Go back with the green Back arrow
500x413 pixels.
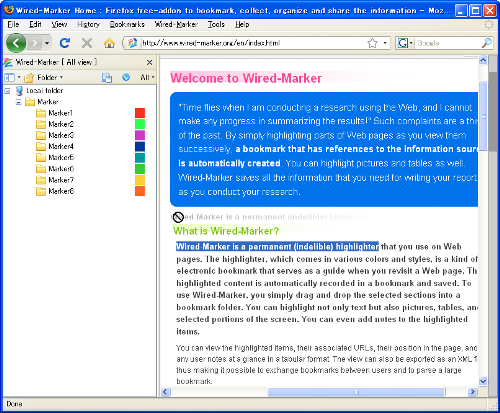(15, 43)
